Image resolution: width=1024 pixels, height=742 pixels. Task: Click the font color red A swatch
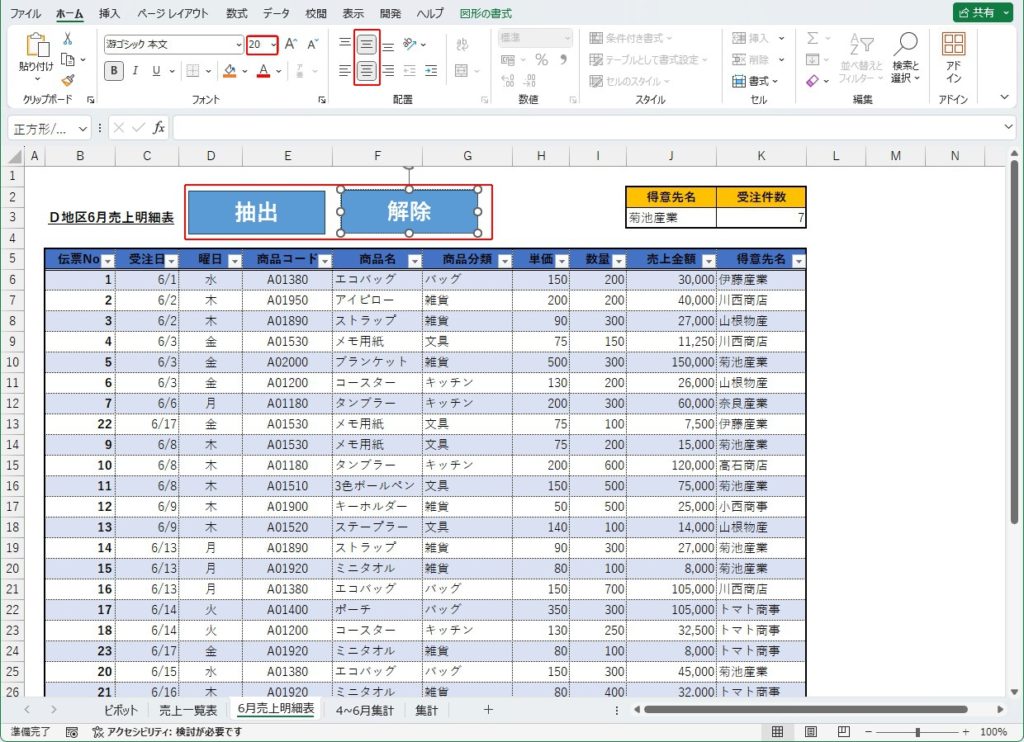pos(263,71)
